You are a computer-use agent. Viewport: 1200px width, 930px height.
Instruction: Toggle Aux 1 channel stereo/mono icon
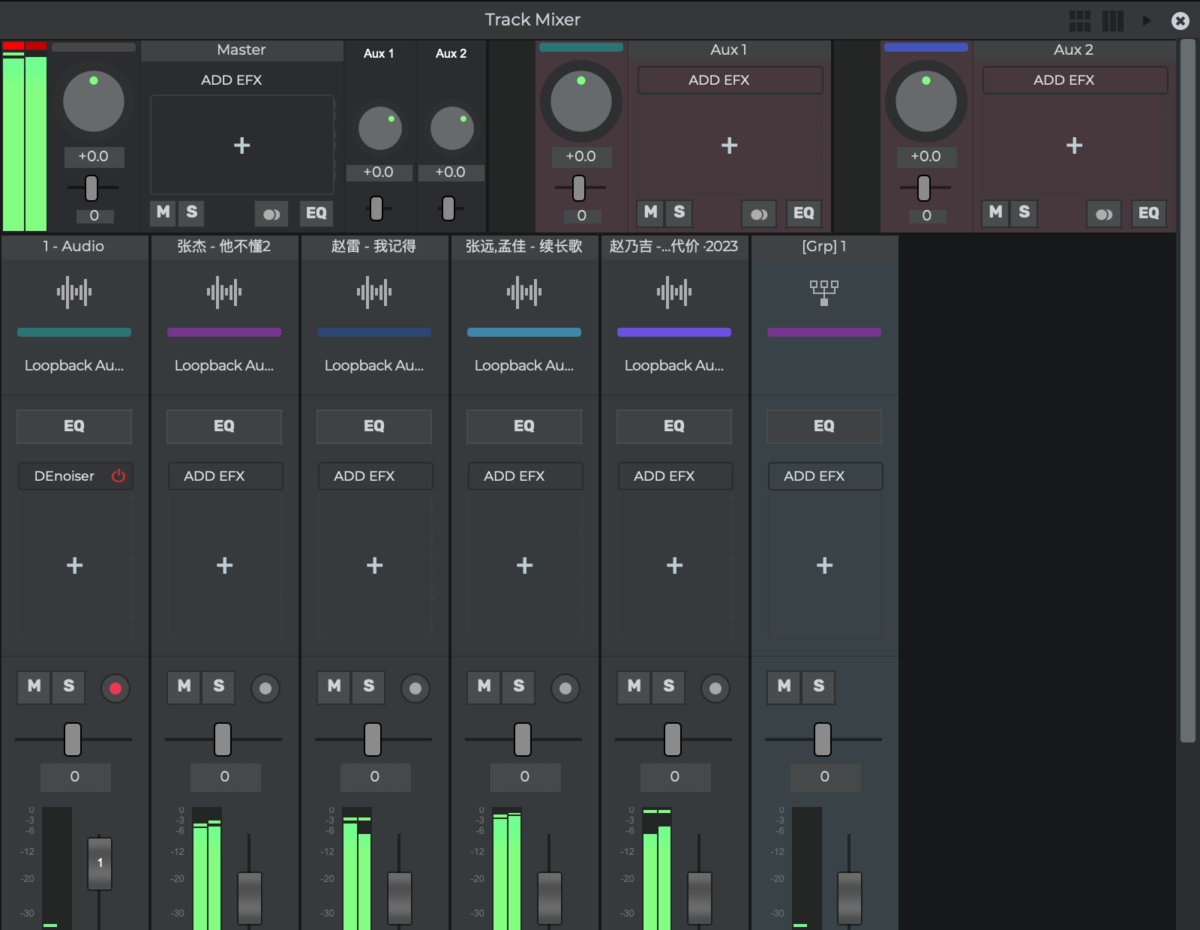[x=758, y=214]
